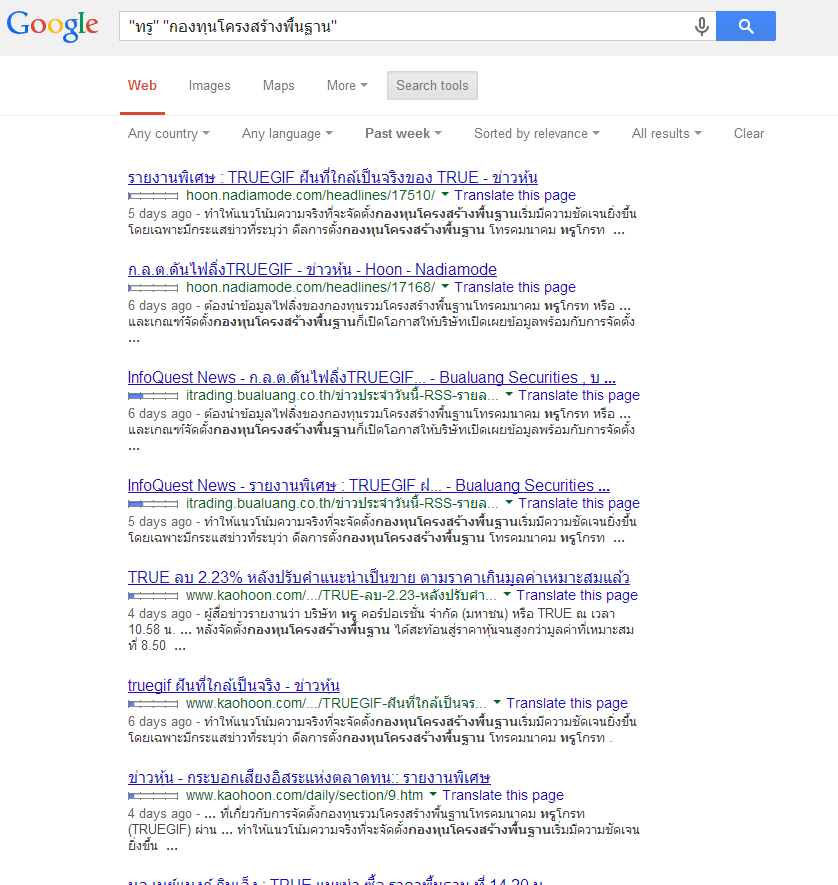Click rank bar beside hoon.nadiamode.com/headlines/17168
This screenshot has height=885, width=838.
(x=153, y=288)
